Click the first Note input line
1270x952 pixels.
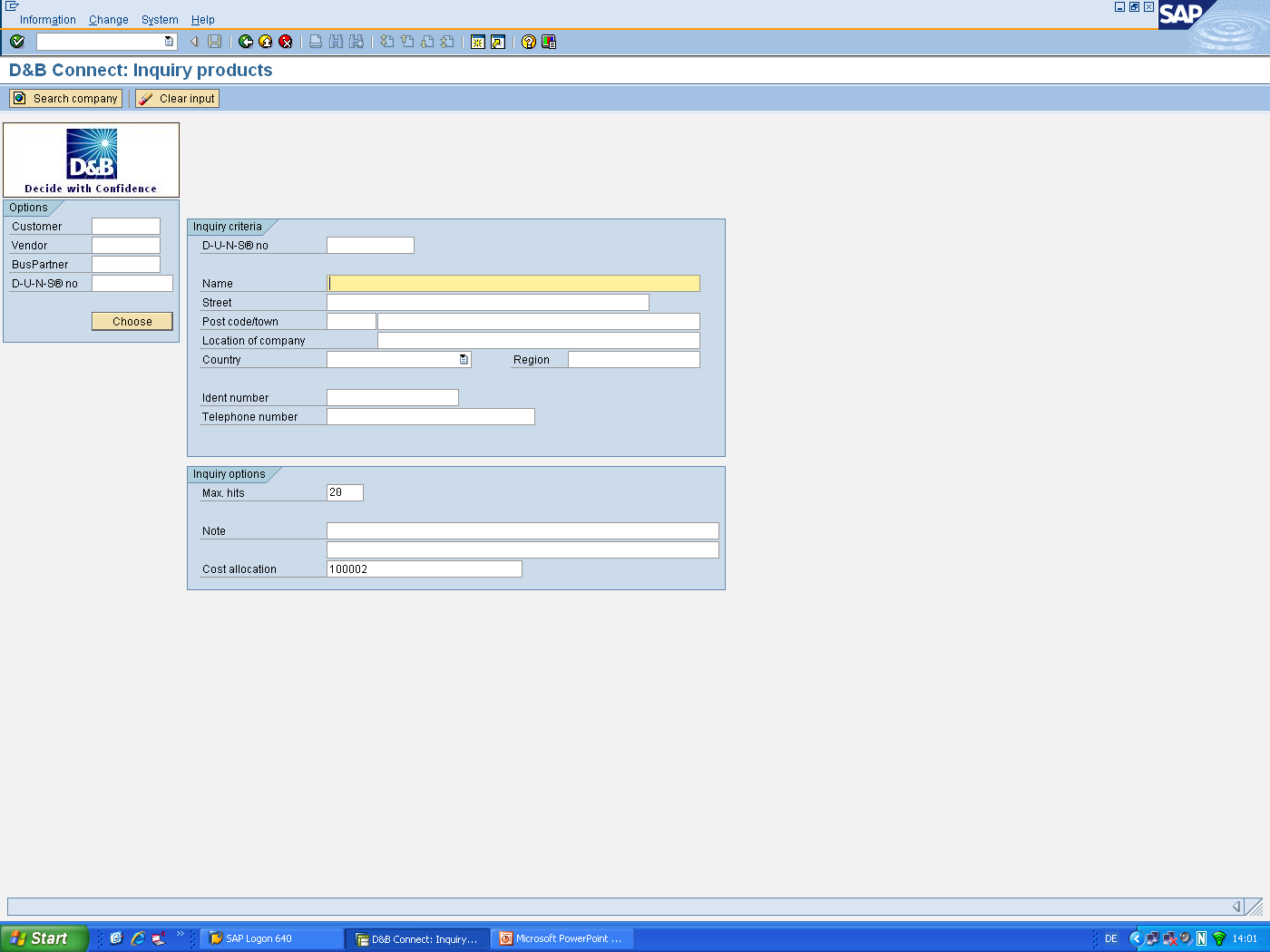[523, 531]
